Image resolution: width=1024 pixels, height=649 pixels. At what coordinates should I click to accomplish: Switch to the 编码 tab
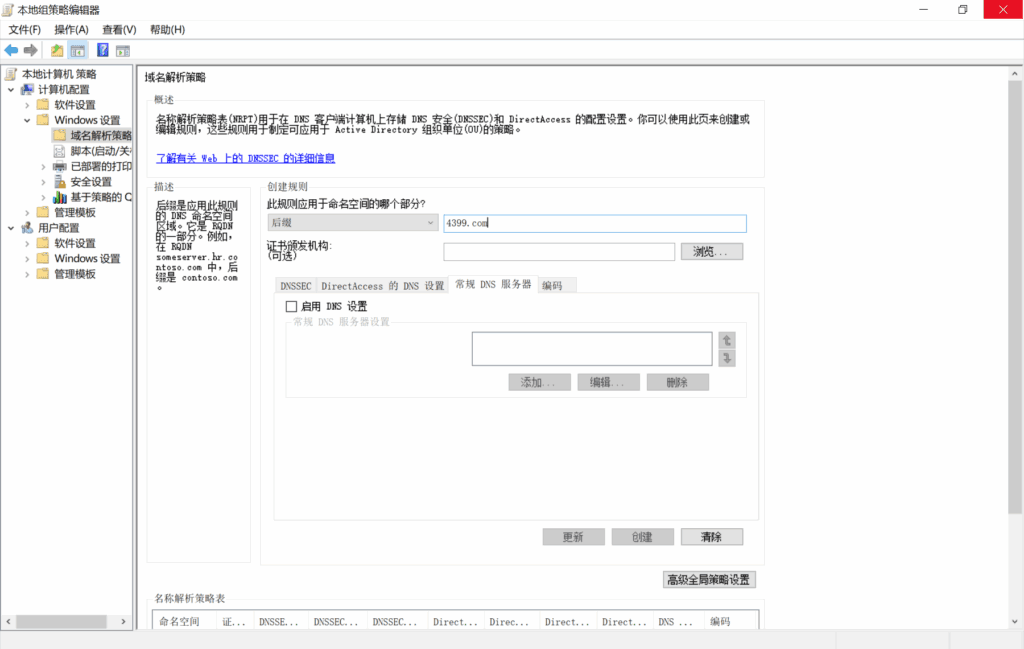click(x=552, y=286)
